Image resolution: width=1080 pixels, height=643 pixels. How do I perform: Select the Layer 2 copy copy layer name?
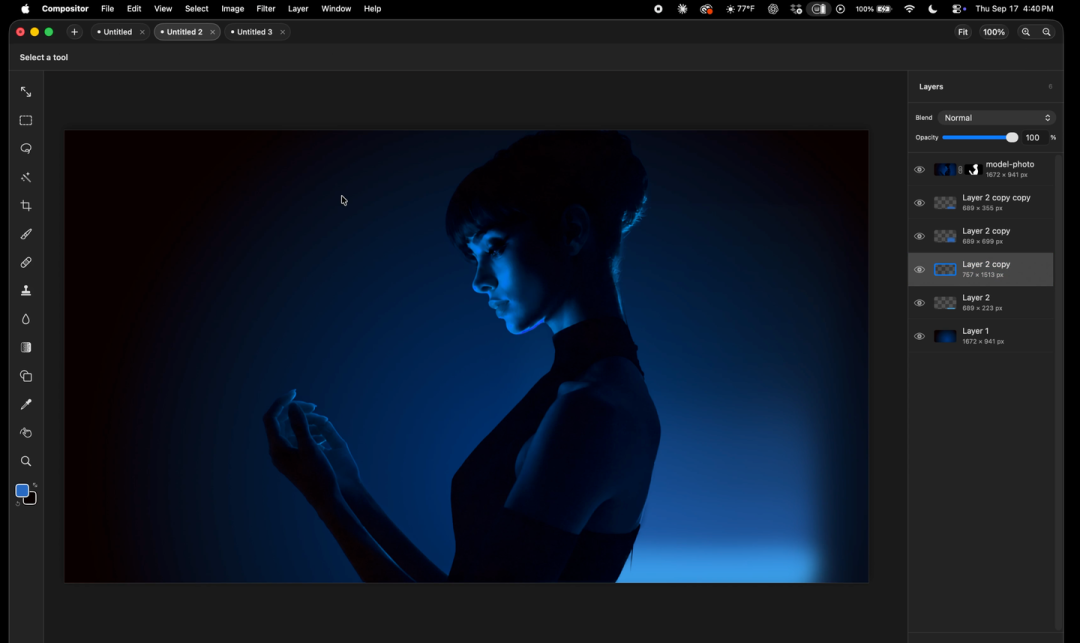coord(996,198)
